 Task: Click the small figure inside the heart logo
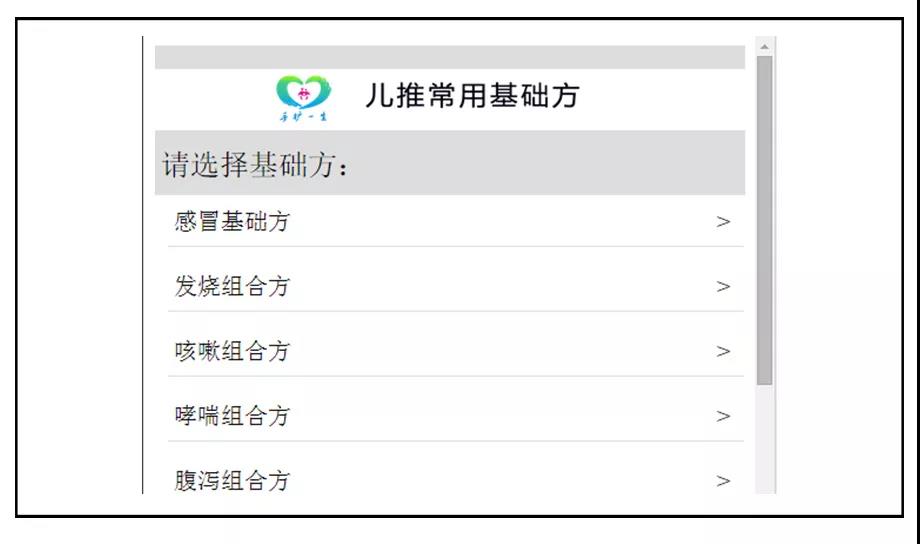[x=303, y=93]
